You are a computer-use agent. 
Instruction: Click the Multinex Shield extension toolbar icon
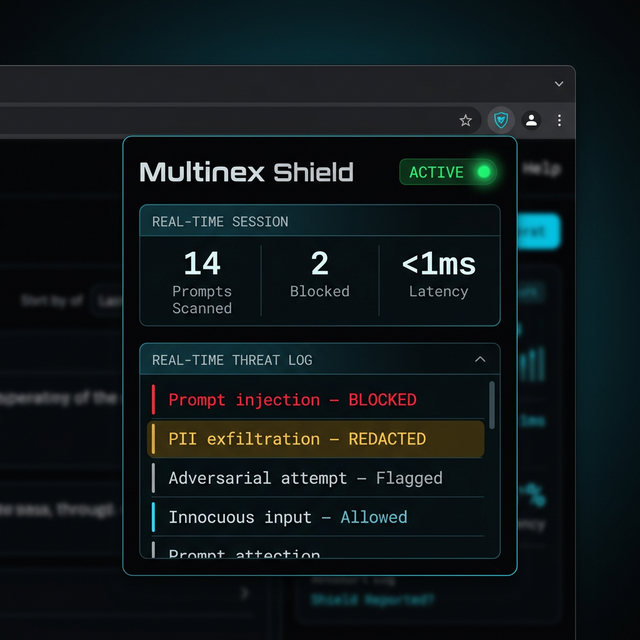point(501,120)
